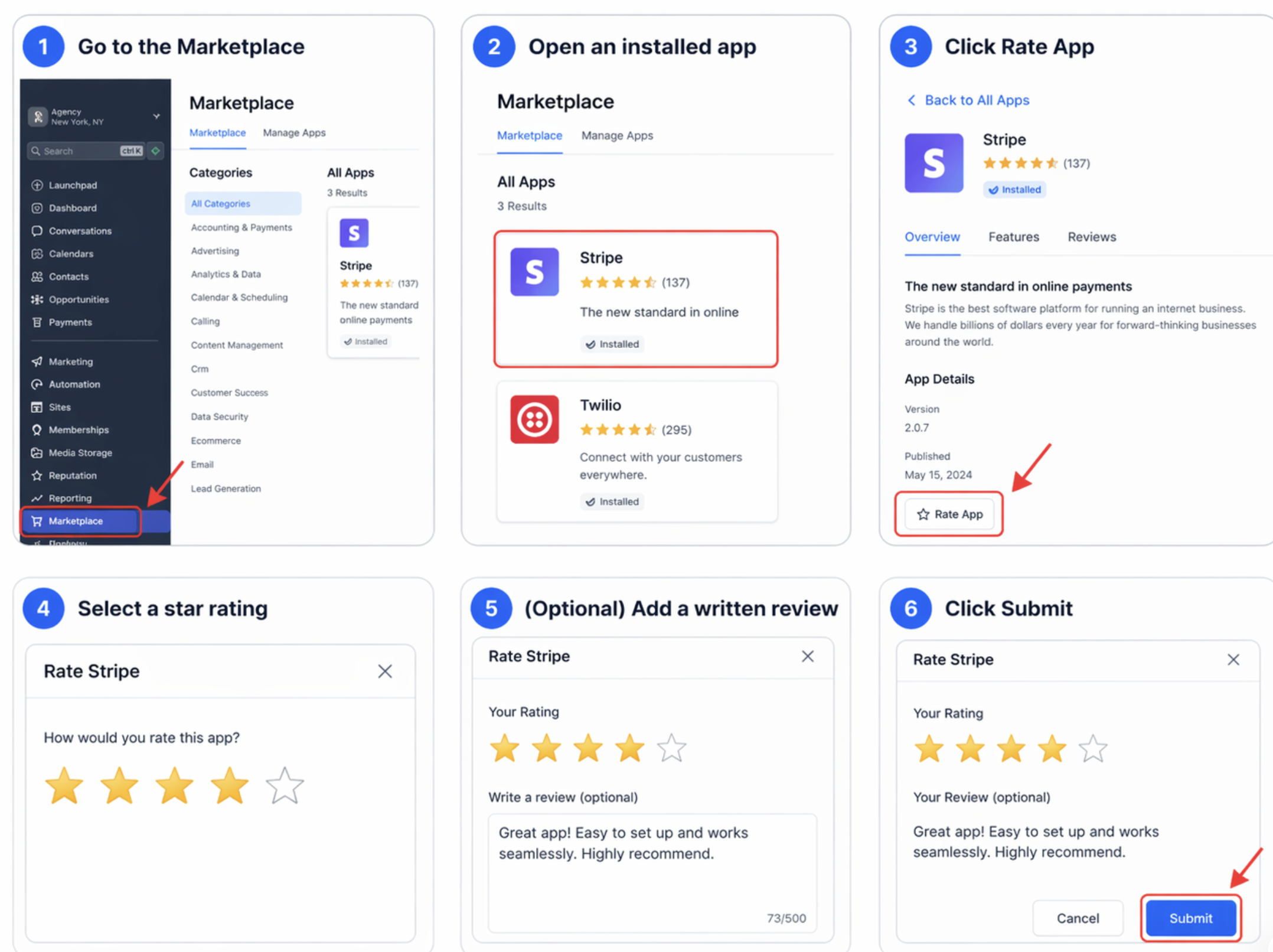This screenshot has width=1273, height=952.
Task: Click the Cancel button in the rating dialog
Action: click(1078, 918)
